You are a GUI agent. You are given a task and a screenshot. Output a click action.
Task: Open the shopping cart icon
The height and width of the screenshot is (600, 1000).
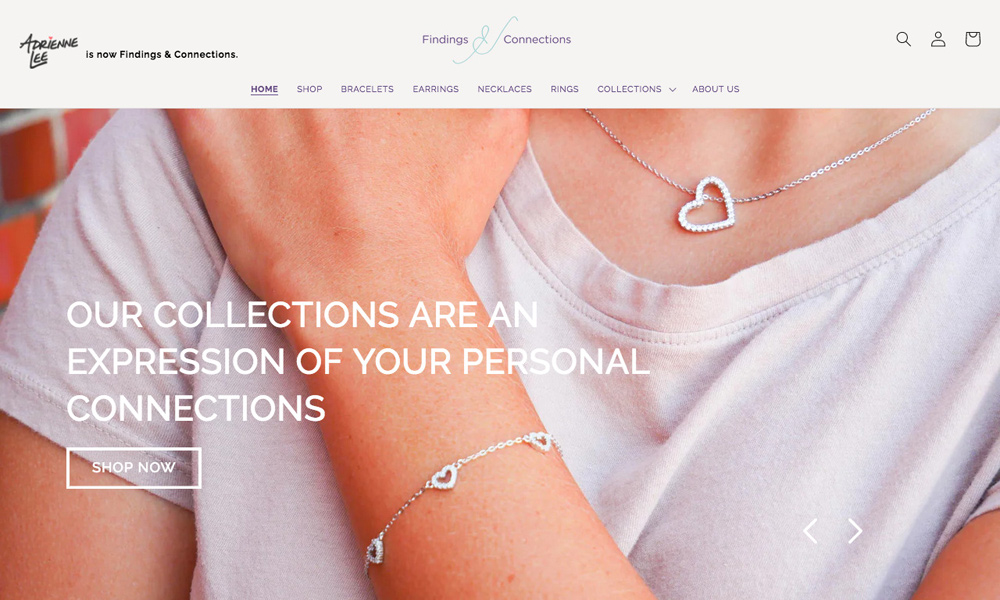(972, 39)
